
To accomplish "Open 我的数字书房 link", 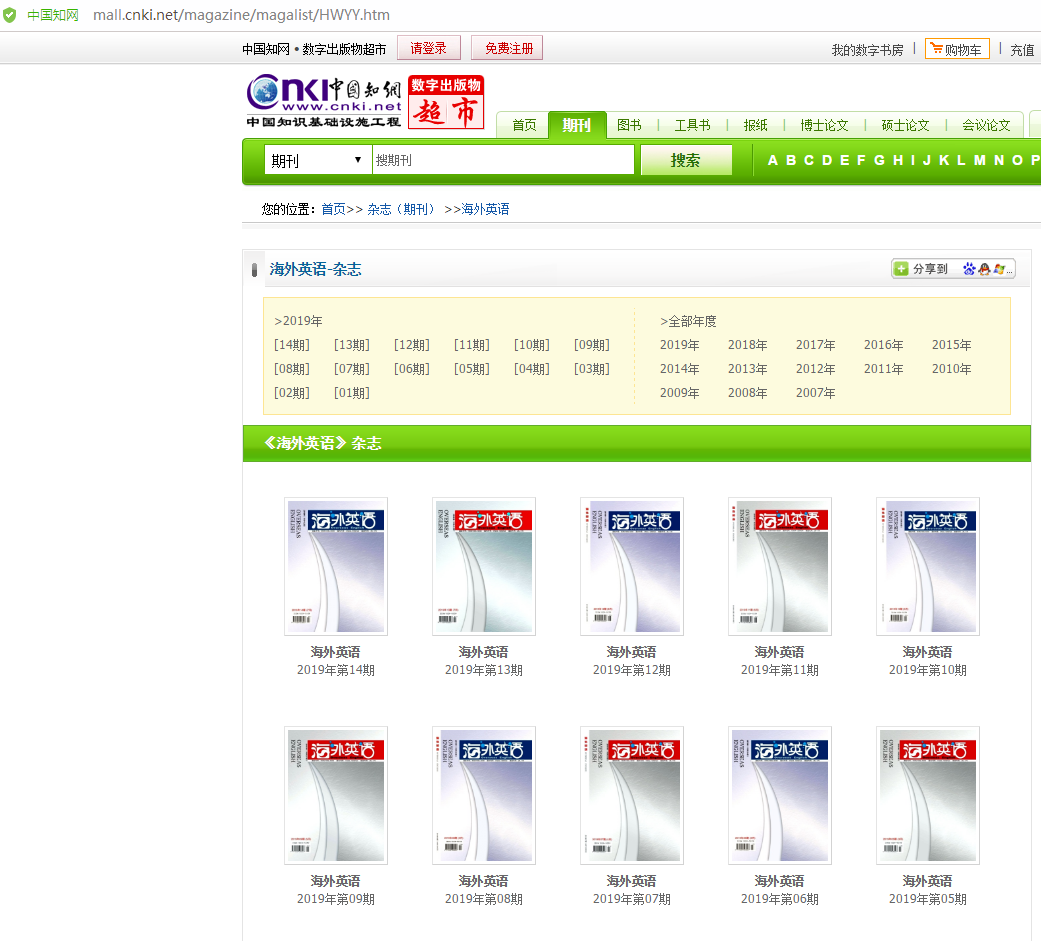I will click(867, 50).
